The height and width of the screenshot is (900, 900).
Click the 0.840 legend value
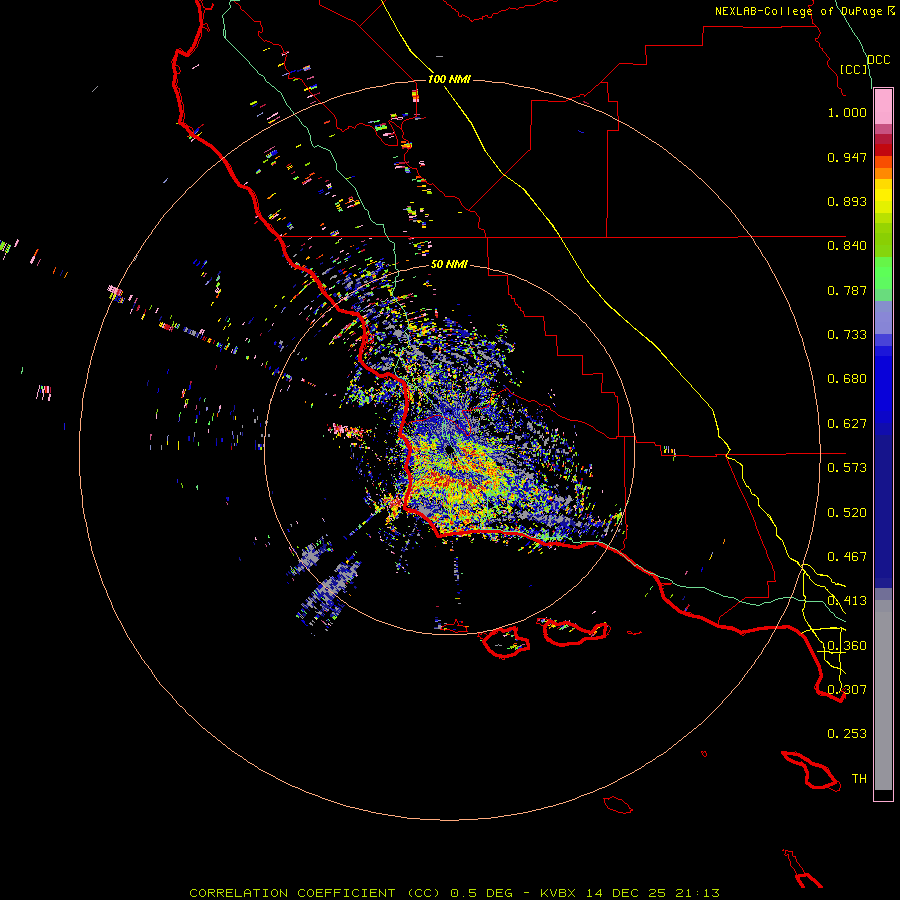(847, 246)
